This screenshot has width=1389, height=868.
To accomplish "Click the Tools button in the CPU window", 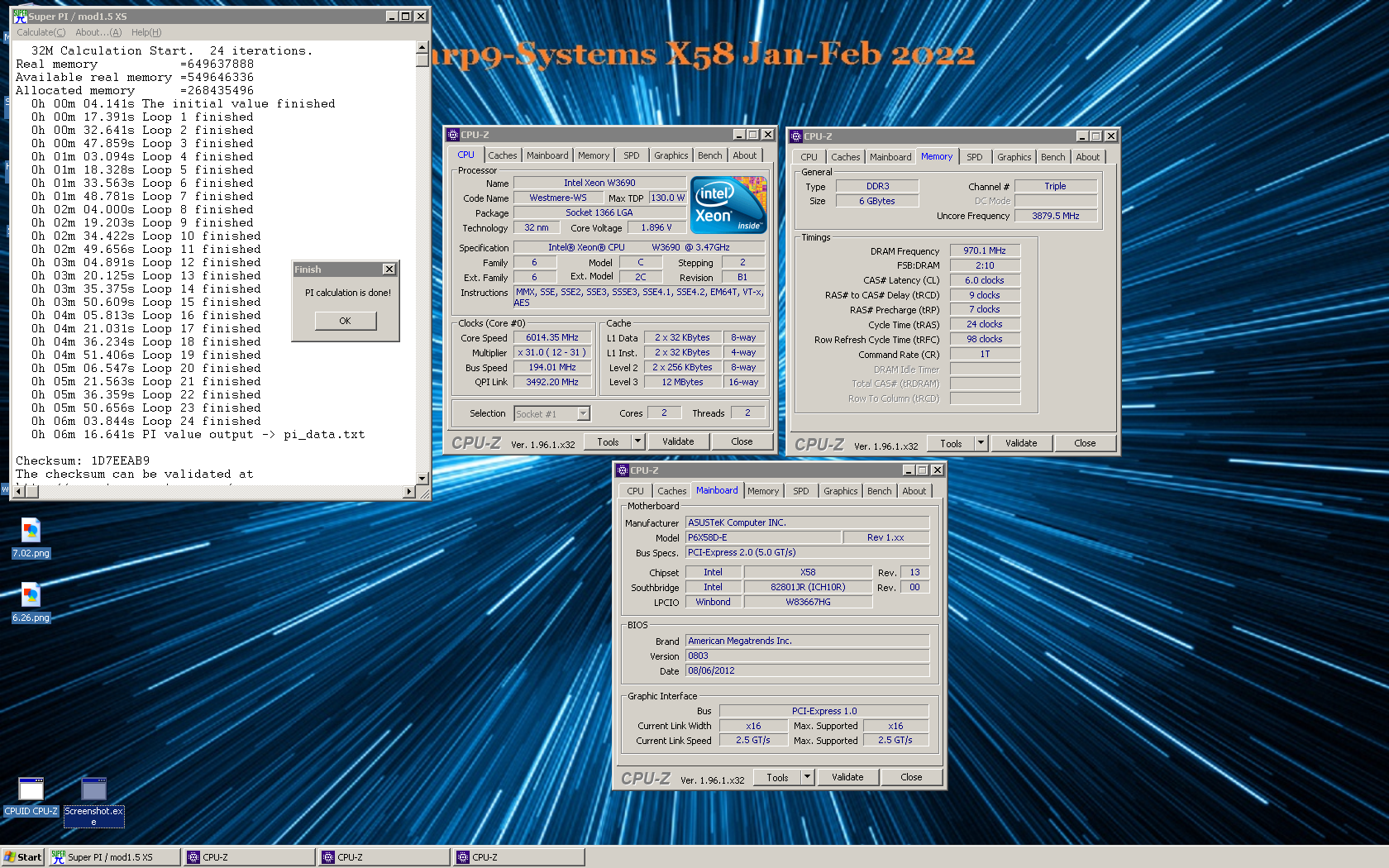I will coord(609,442).
